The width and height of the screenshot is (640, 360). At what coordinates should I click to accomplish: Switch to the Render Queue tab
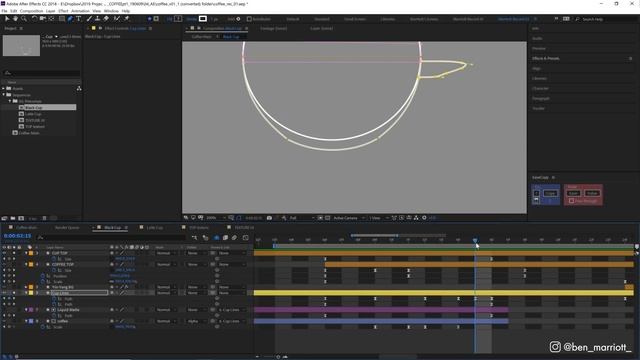[x=67, y=227]
